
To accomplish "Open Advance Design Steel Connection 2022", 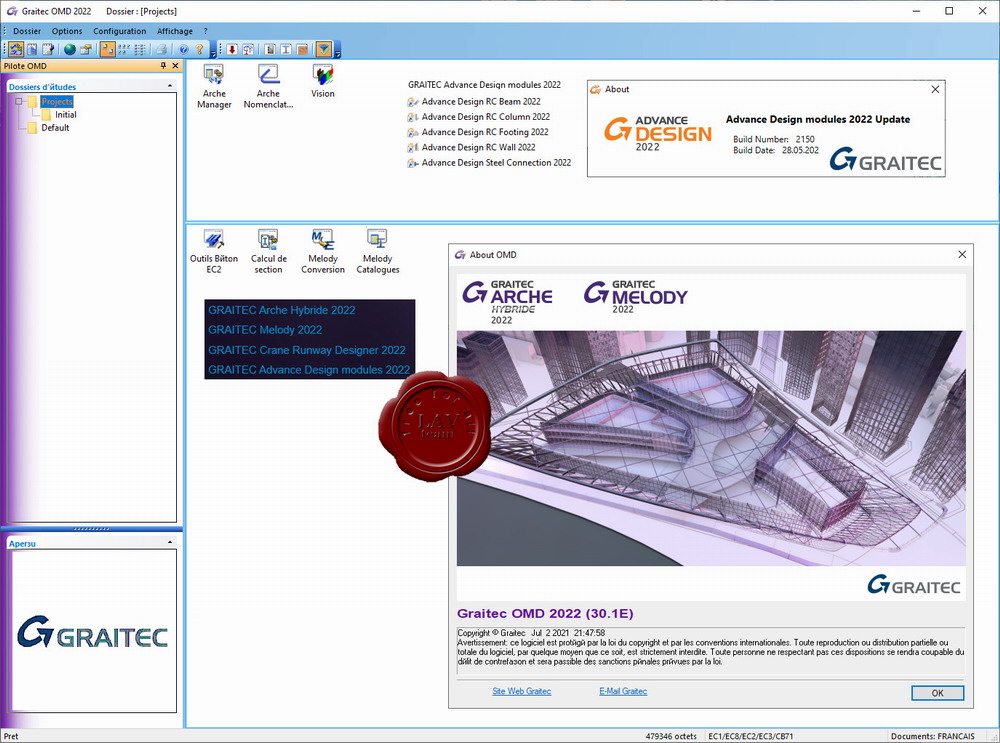I will click(489, 163).
